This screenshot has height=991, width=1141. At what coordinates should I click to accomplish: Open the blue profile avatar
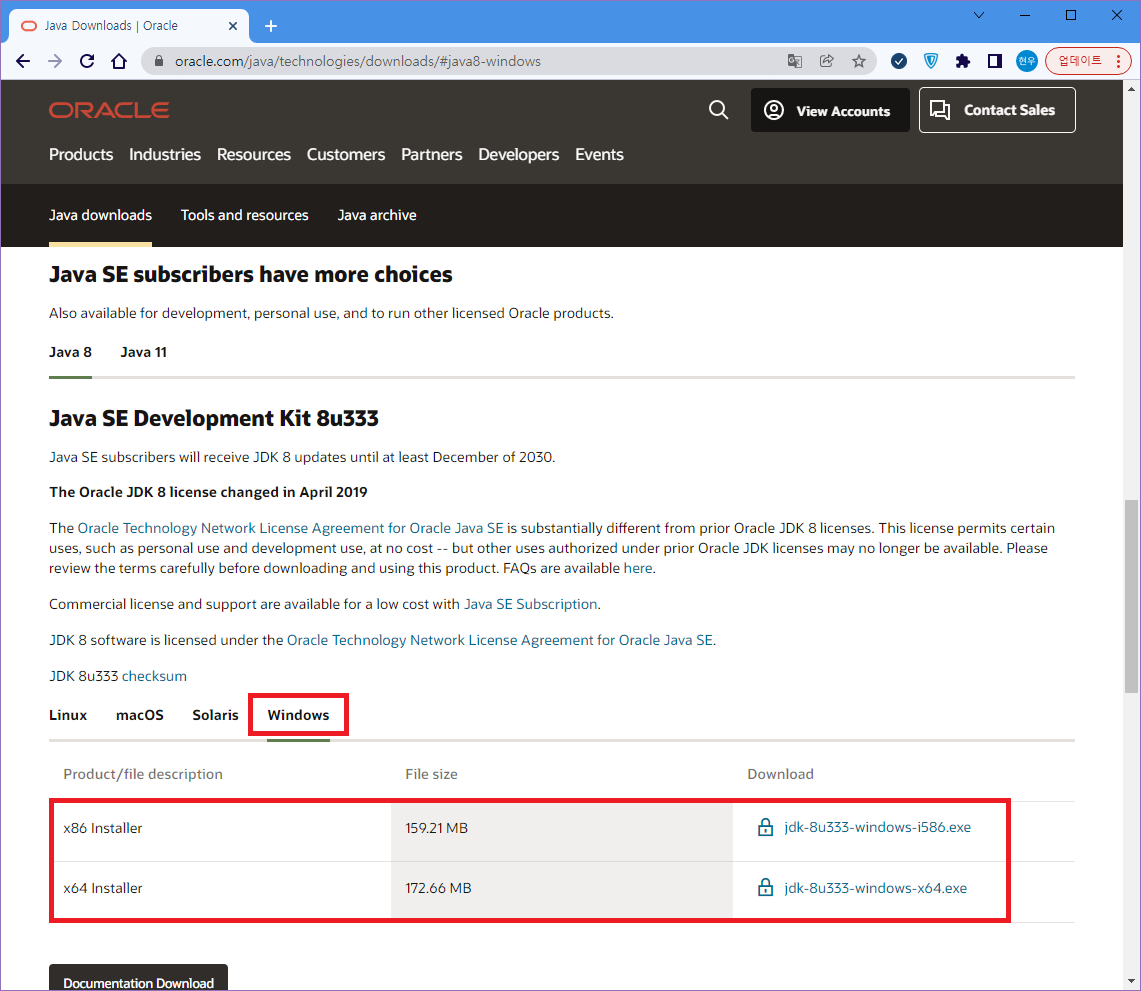(1027, 61)
